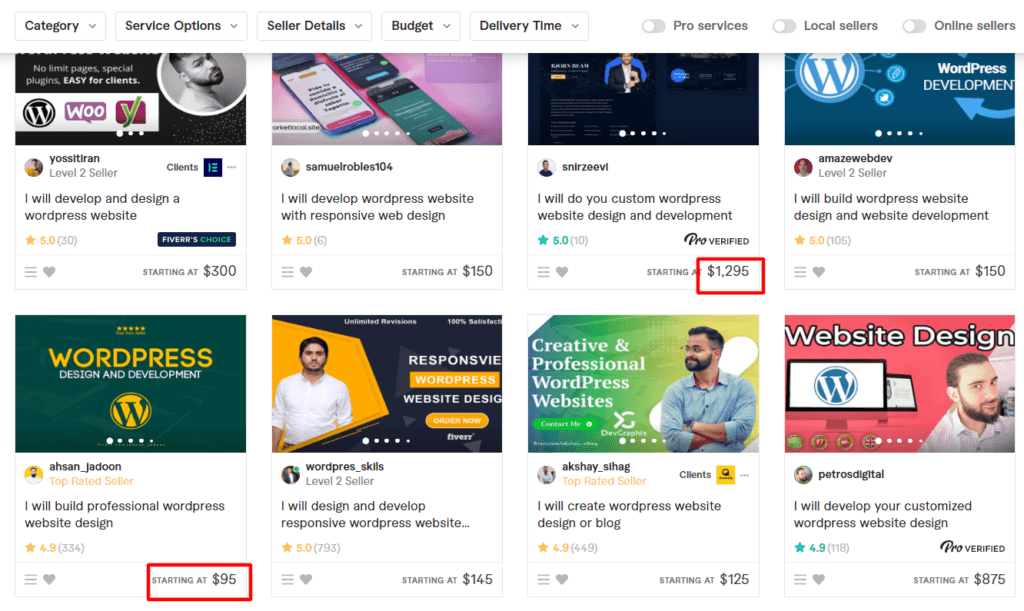Open list menu on yossitiran's gig
This screenshot has width=1024, height=611.
click(31, 272)
